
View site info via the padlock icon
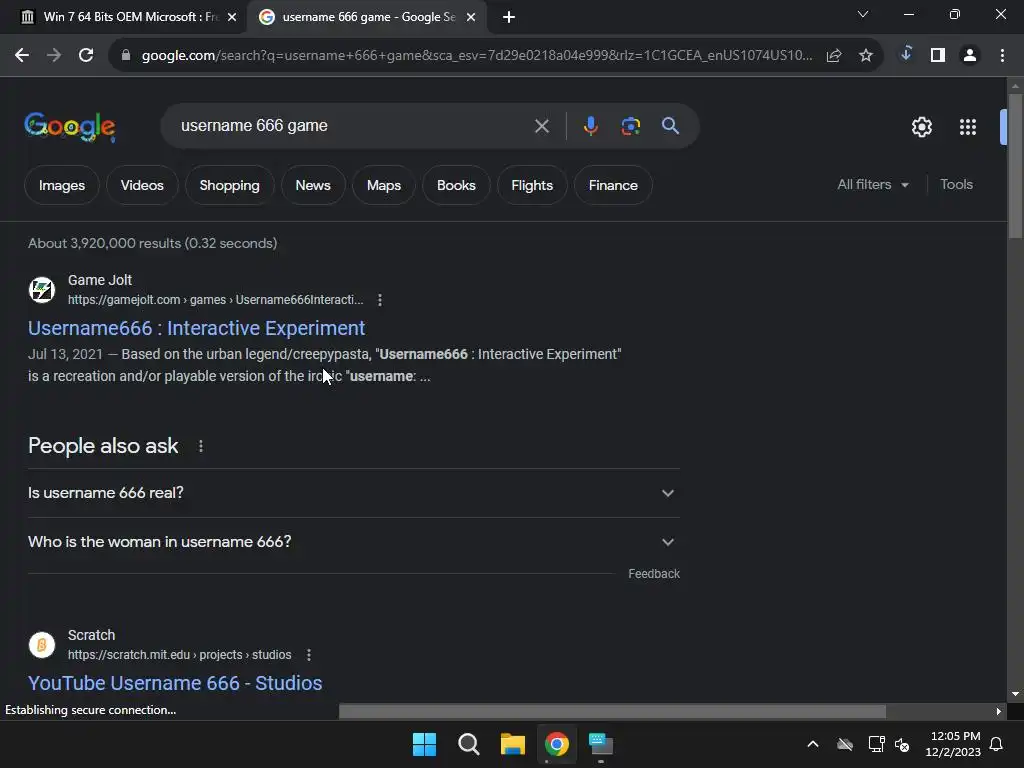(126, 56)
